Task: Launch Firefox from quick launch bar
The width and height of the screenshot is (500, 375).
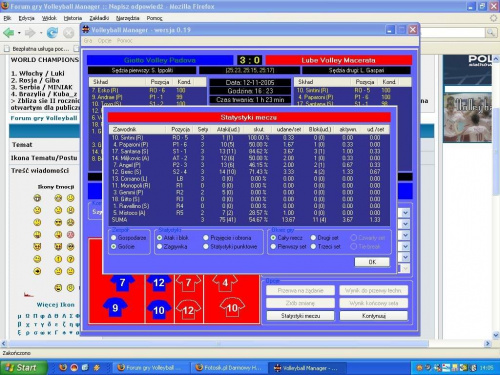Action: [63, 367]
